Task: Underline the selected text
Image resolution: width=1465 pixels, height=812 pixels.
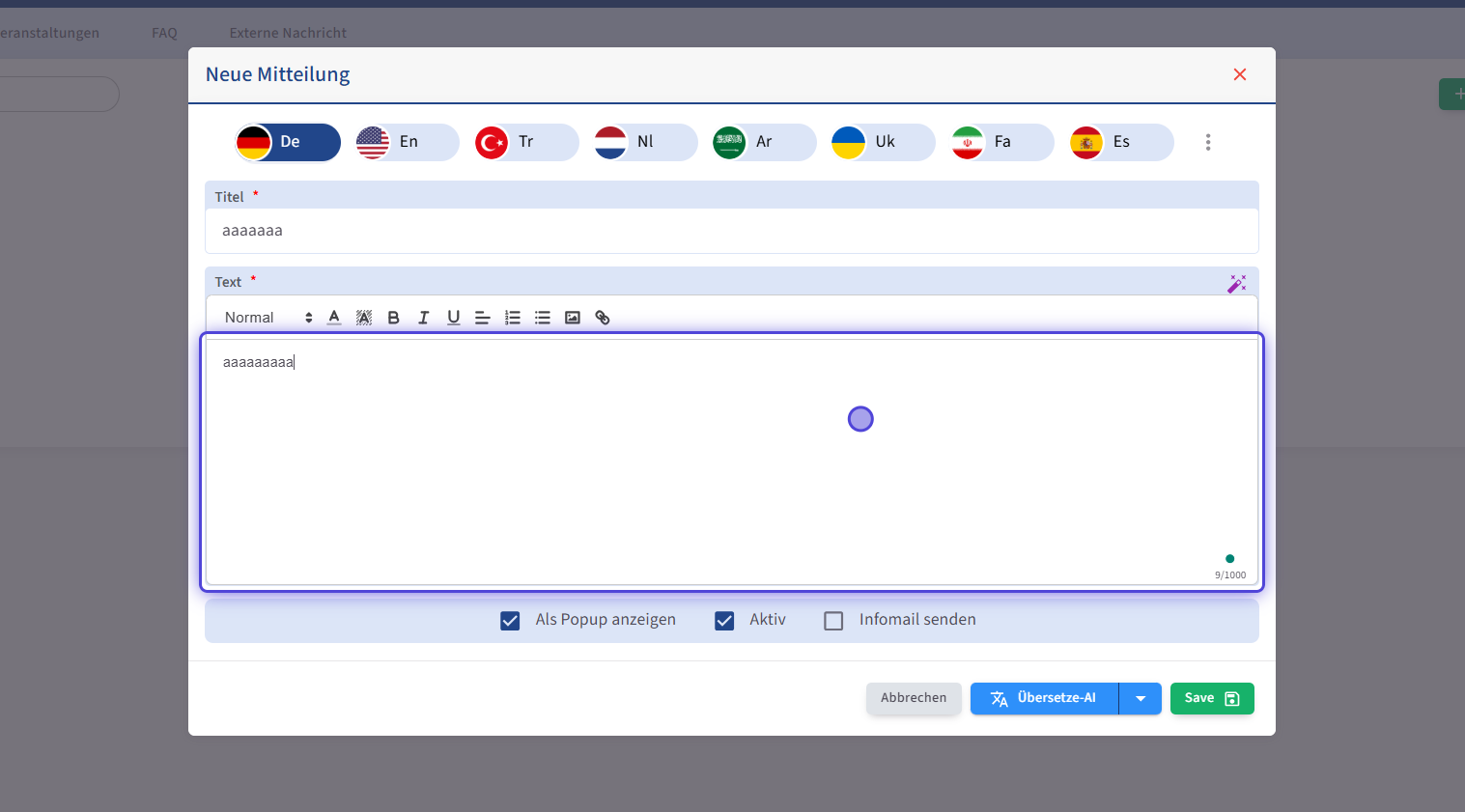Action: click(453, 318)
